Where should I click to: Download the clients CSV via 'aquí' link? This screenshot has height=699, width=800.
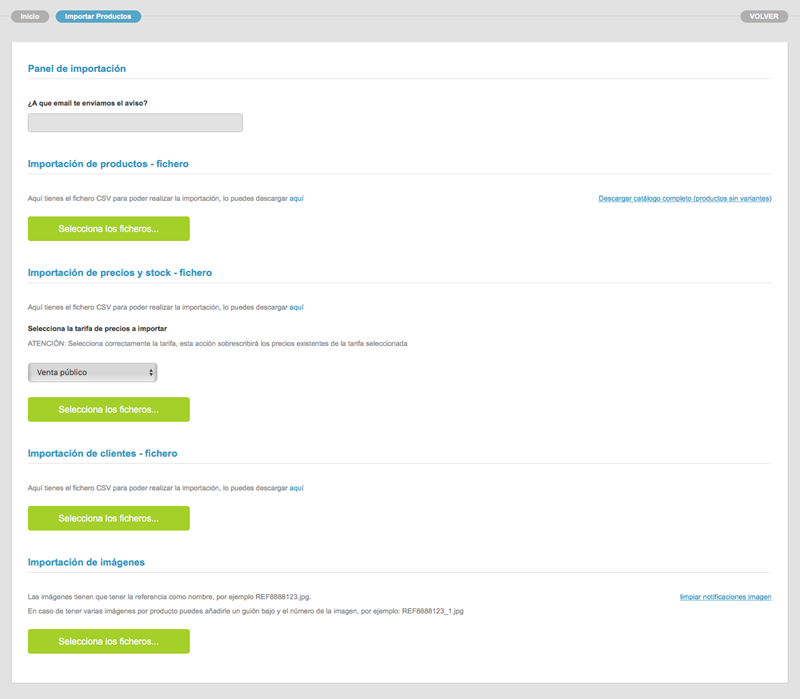click(296, 488)
